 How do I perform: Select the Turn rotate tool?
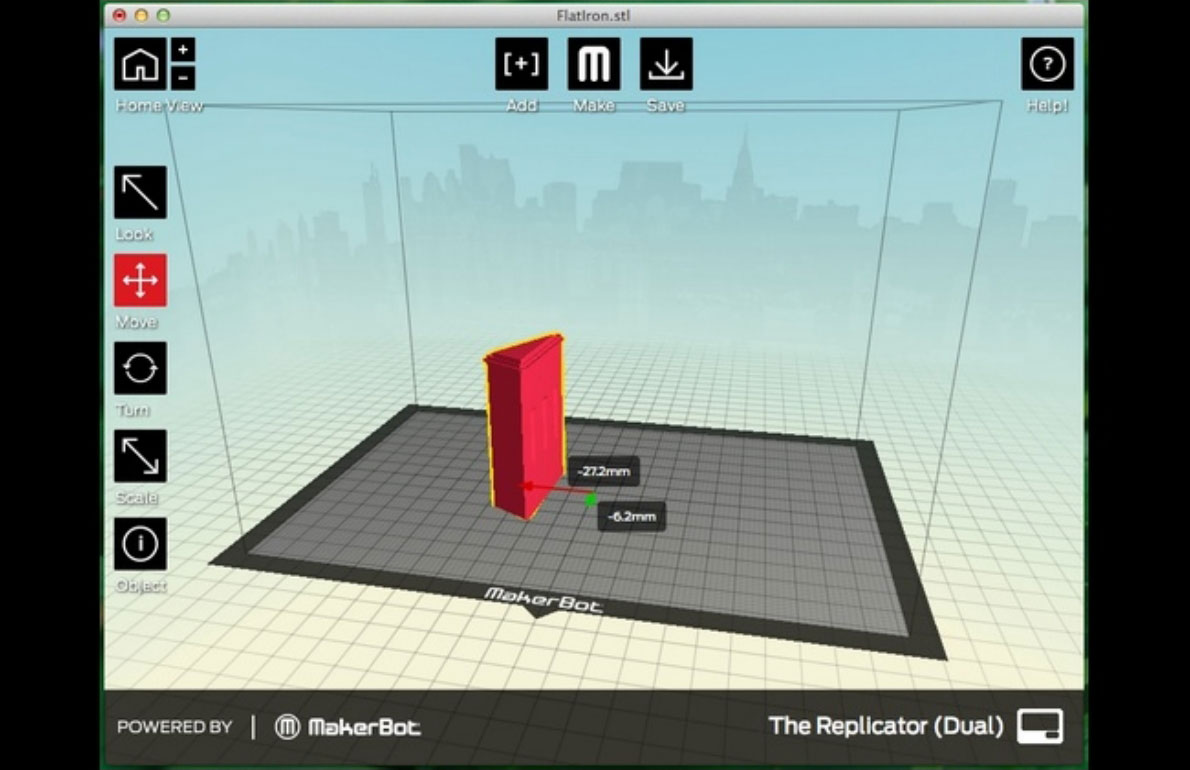click(140, 368)
